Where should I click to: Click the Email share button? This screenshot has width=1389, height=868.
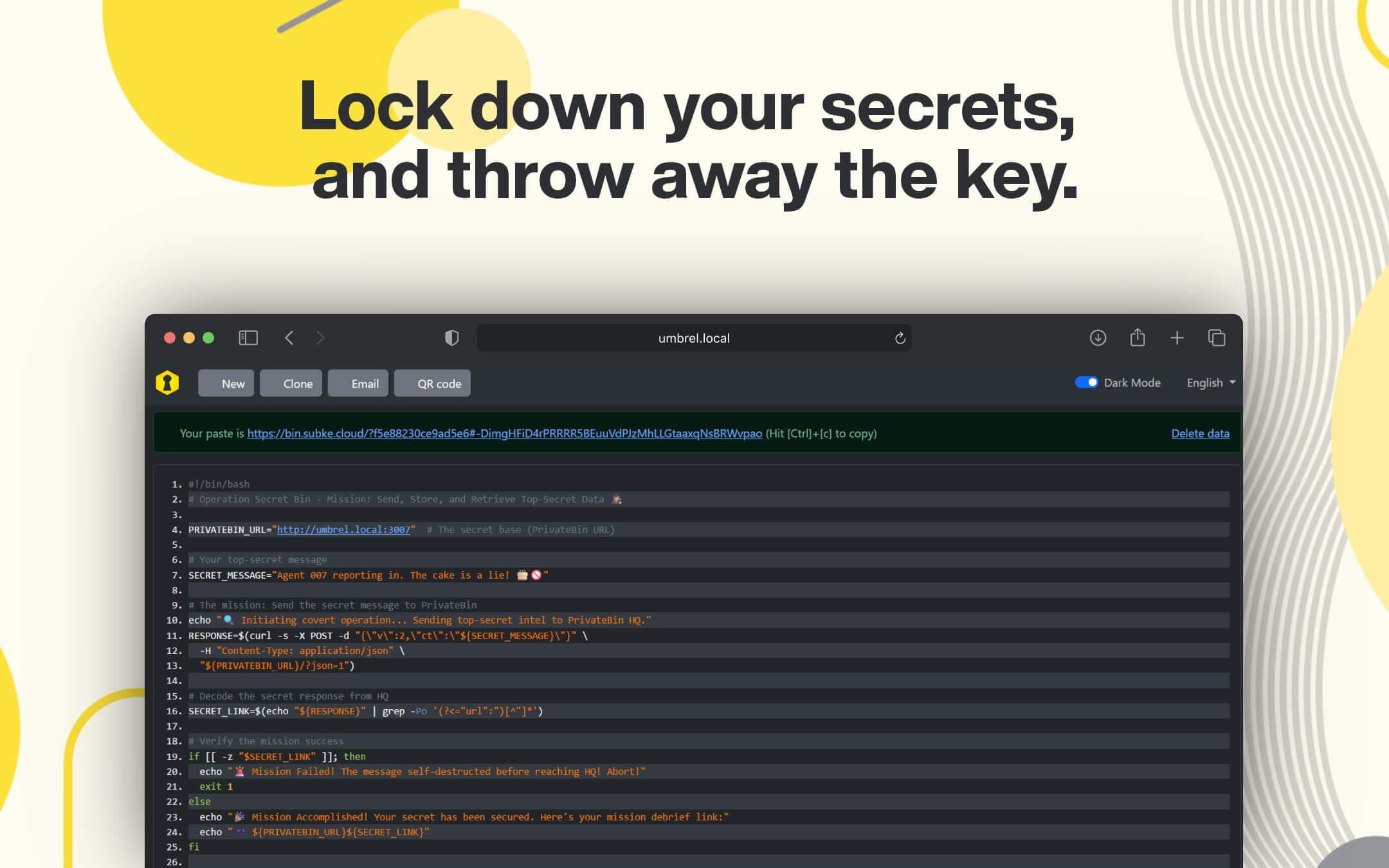click(x=364, y=383)
